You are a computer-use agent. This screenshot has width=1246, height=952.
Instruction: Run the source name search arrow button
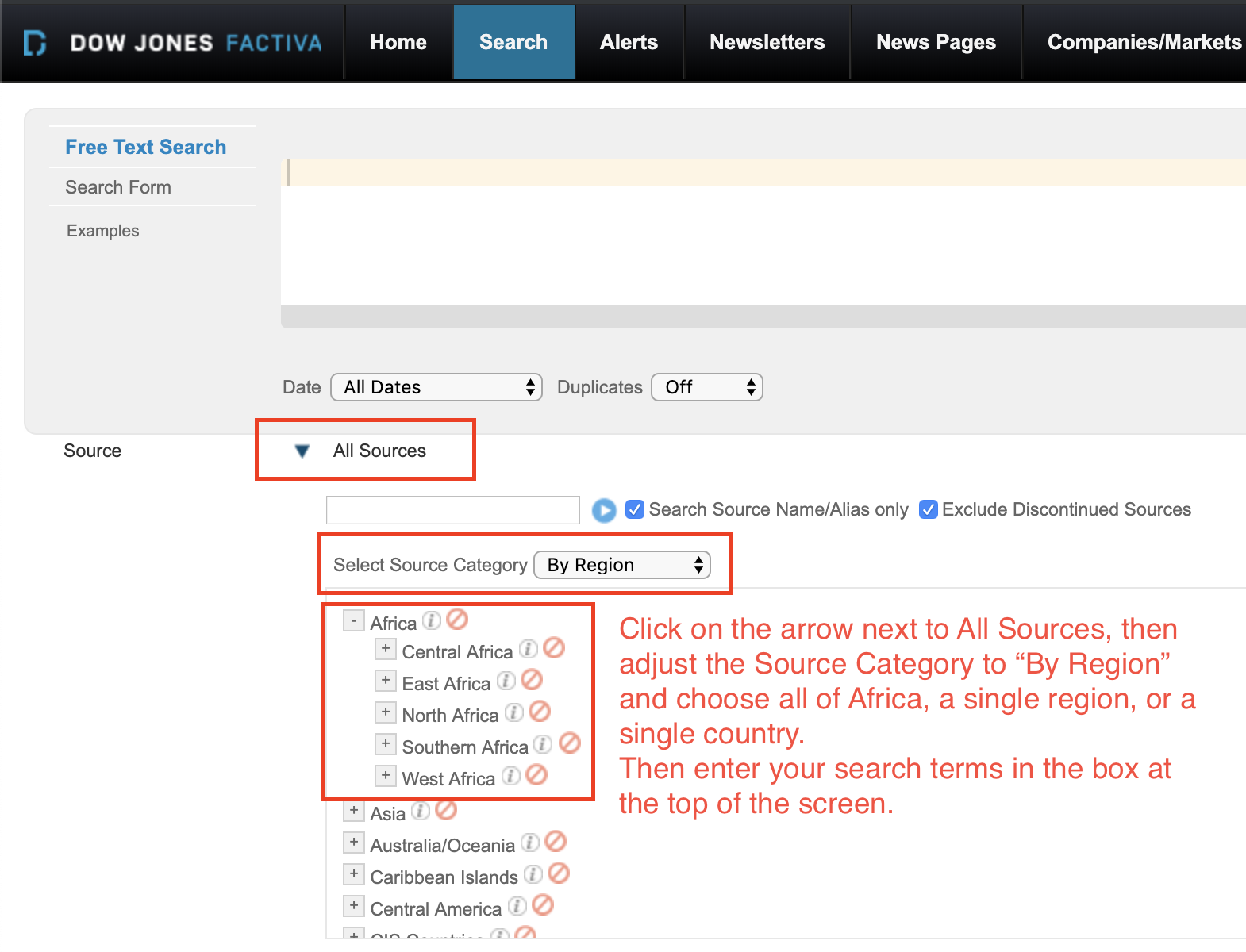click(604, 510)
